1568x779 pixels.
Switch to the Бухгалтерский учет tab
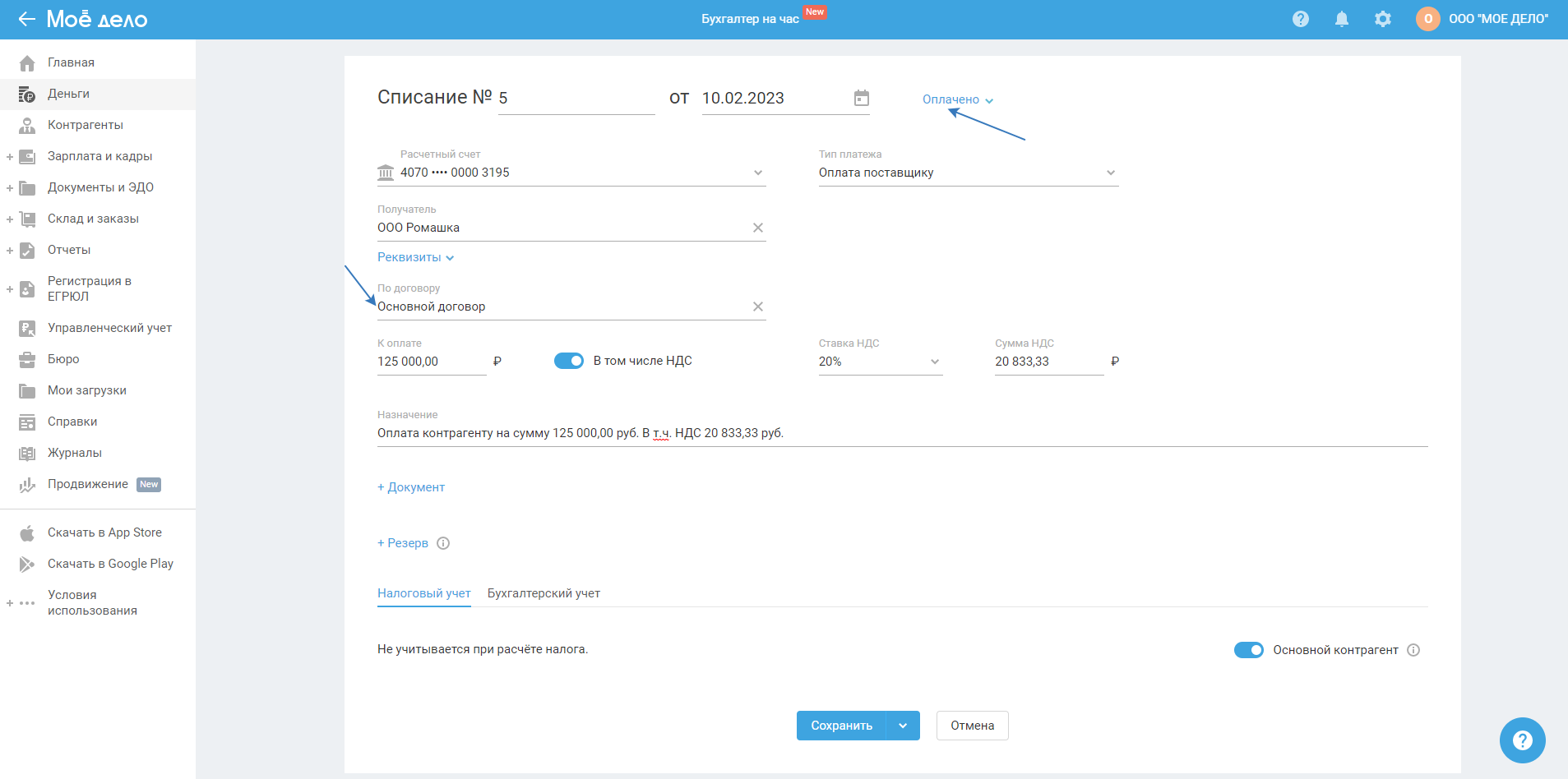[x=543, y=593]
